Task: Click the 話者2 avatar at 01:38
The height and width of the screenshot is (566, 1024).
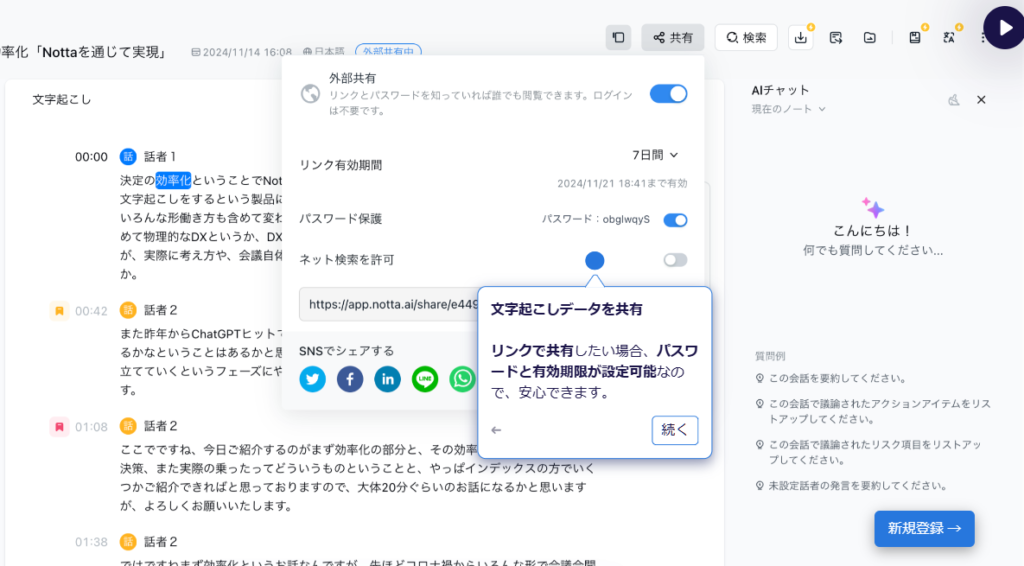Action: (128, 542)
